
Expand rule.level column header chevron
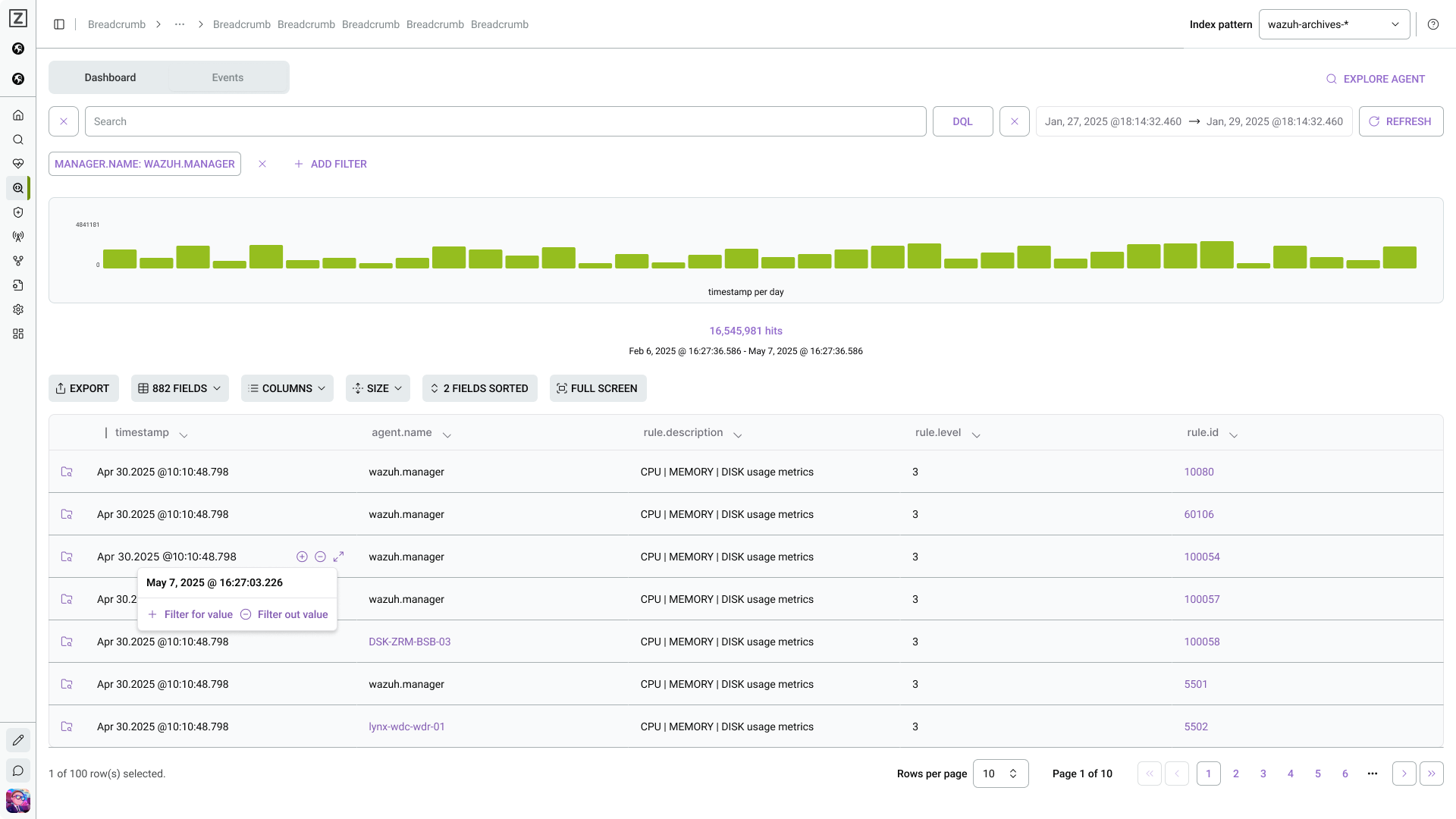point(976,435)
